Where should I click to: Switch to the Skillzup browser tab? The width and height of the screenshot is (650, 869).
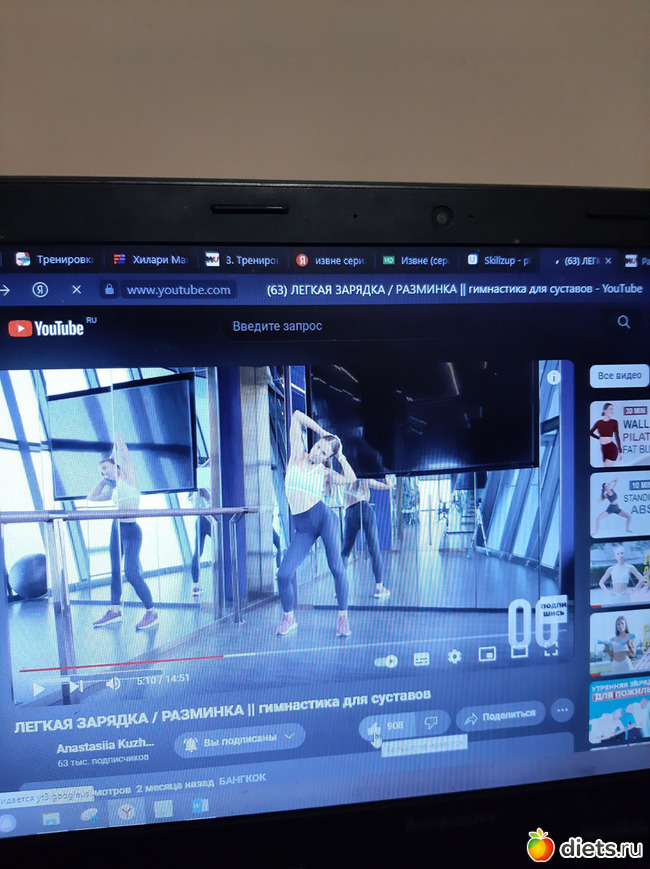click(x=503, y=261)
